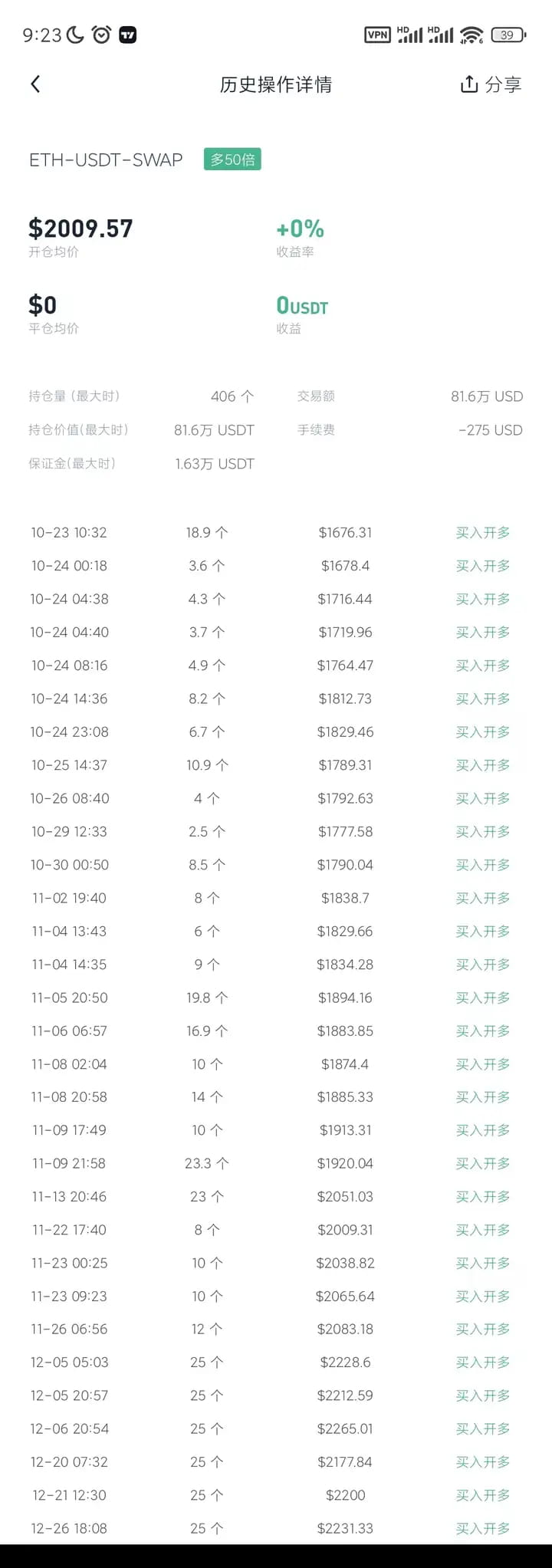Tap 买入开多 in the 11-13 20:46 row

483,1196
